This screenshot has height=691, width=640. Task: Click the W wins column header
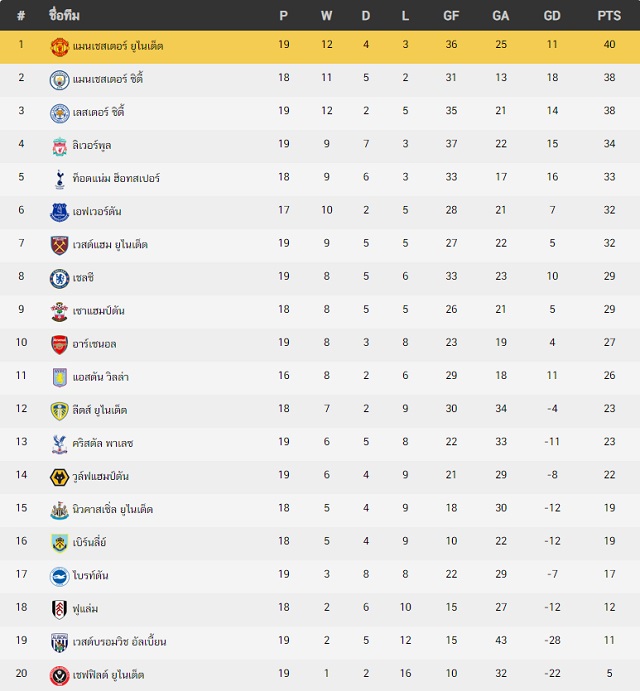[x=326, y=16]
